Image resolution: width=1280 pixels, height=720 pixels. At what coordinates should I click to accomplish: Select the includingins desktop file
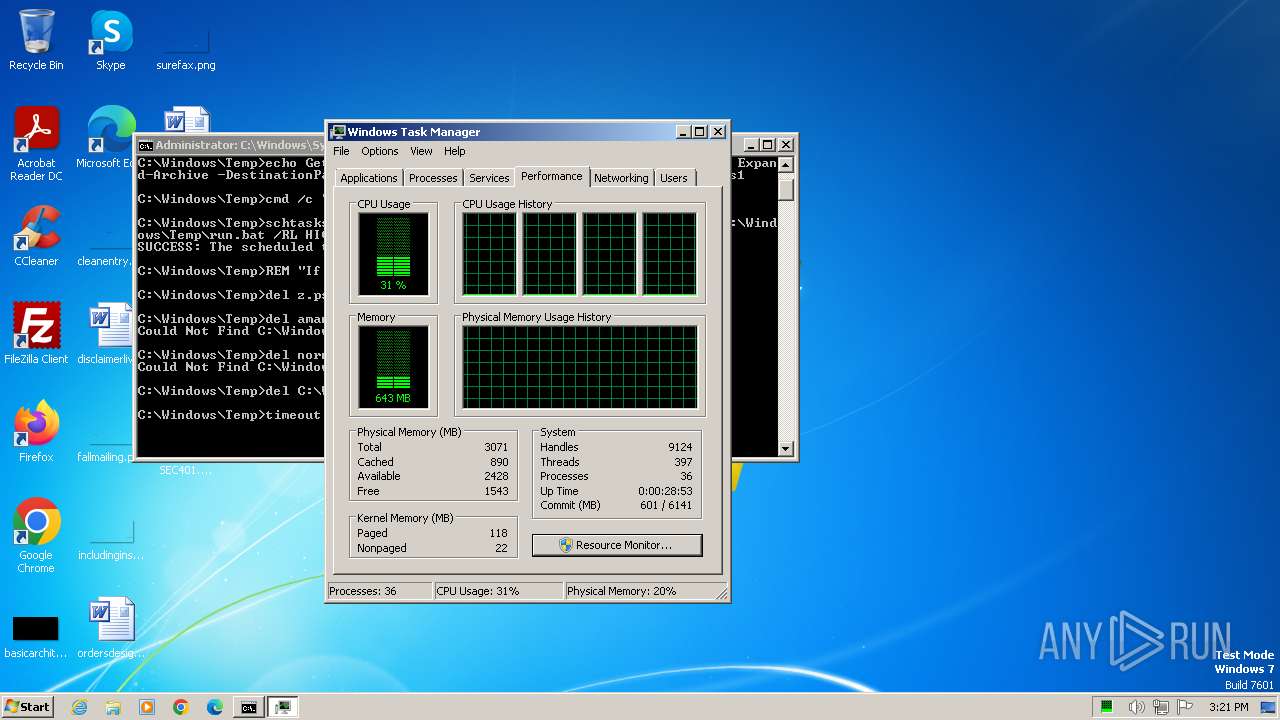click(110, 540)
